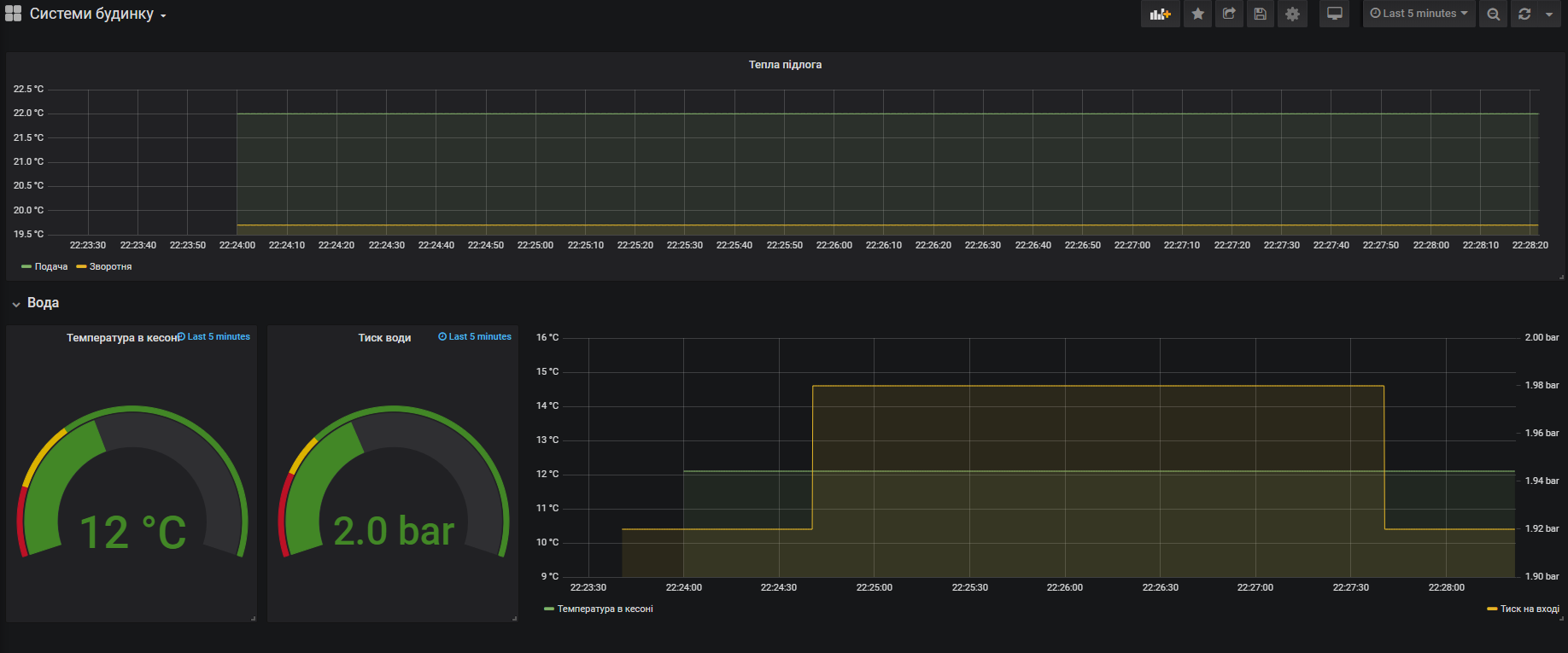
Task: Open Тепла підлога panel title menu
Action: pyautogui.click(x=785, y=65)
